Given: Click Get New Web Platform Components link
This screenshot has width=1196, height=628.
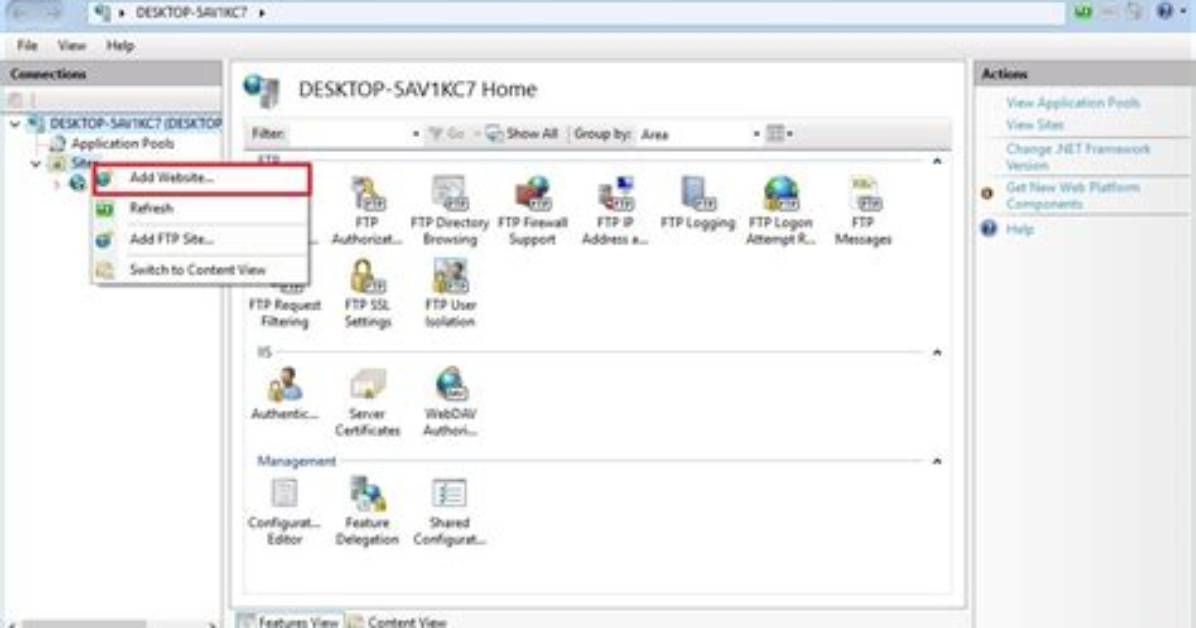Looking at the screenshot, I should tap(1072, 195).
